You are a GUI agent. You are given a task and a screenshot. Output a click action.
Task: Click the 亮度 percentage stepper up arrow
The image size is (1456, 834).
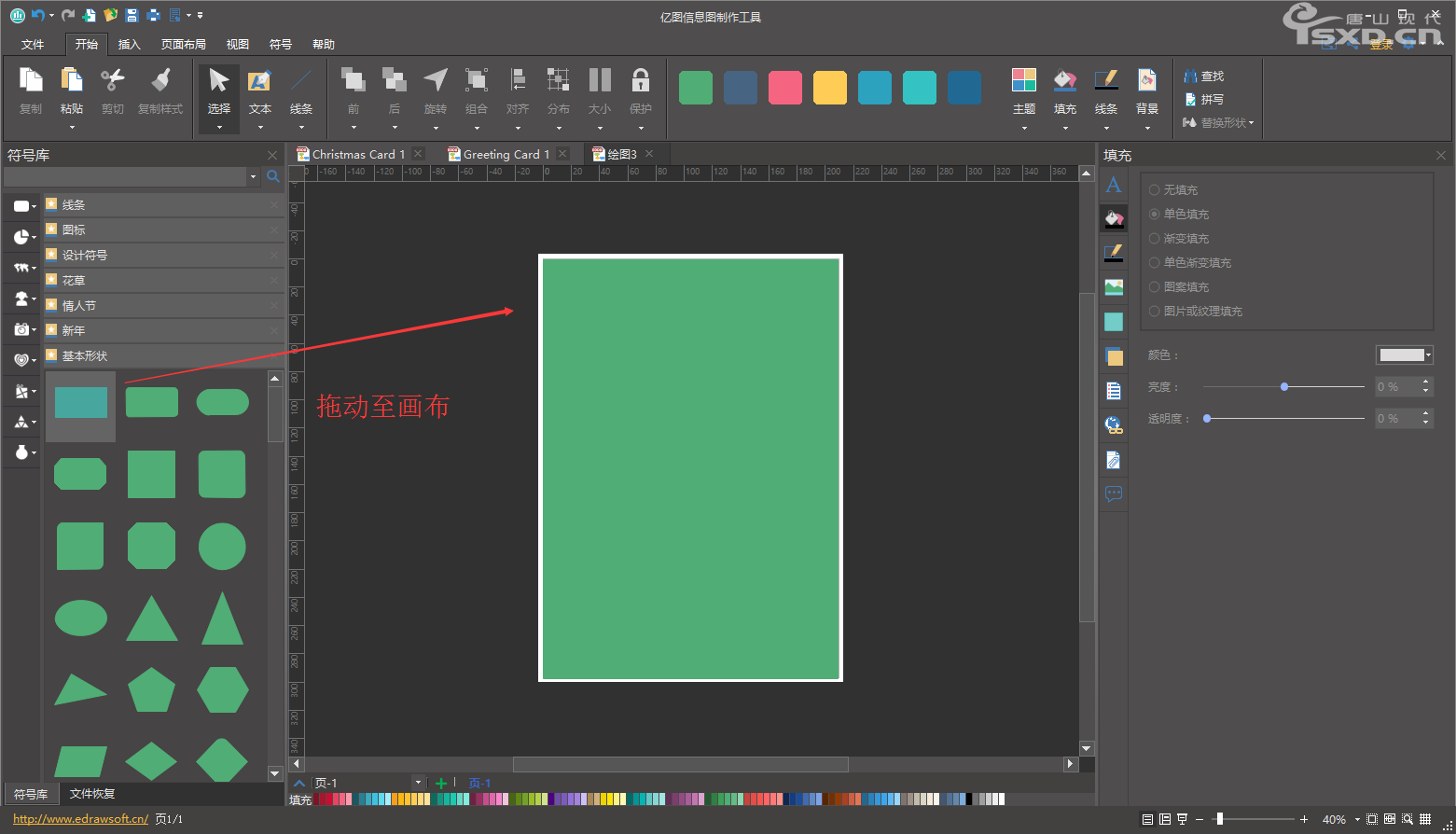(1425, 382)
